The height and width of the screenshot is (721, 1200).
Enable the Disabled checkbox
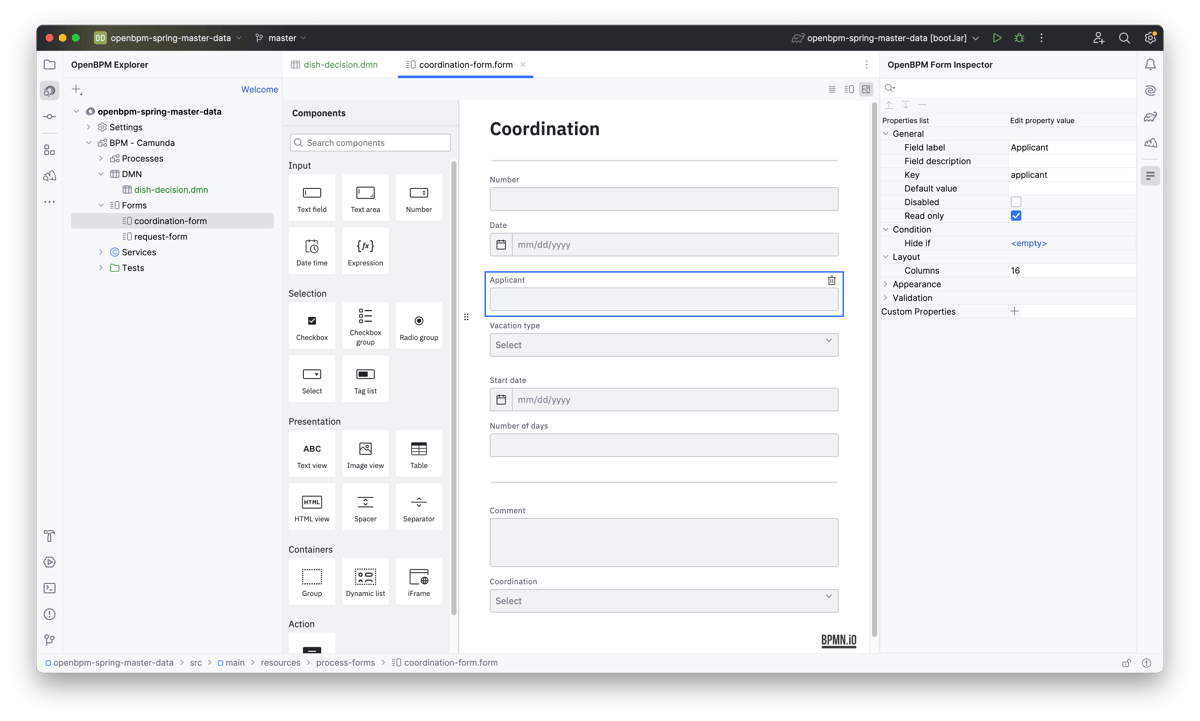coord(1016,202)
